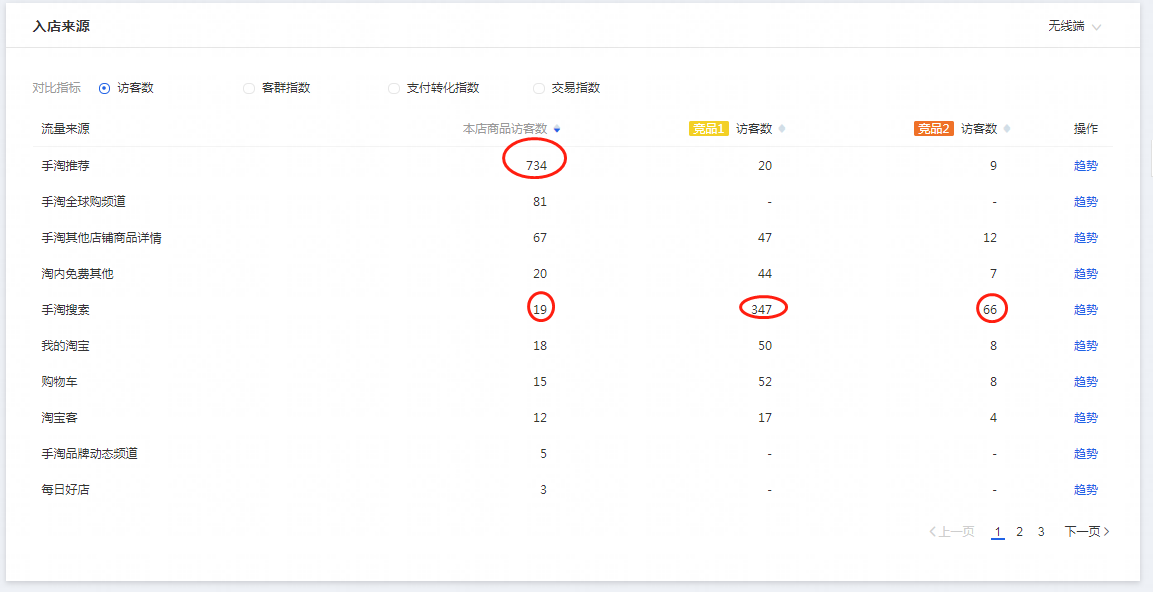Select the 交易指数 radio button
1153x592 pixels.
[x=538, y=88]
